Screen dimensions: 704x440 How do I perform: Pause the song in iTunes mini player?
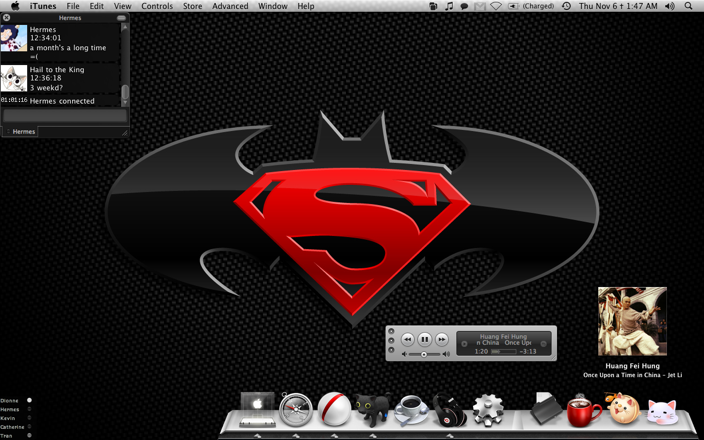pos(424,339)
